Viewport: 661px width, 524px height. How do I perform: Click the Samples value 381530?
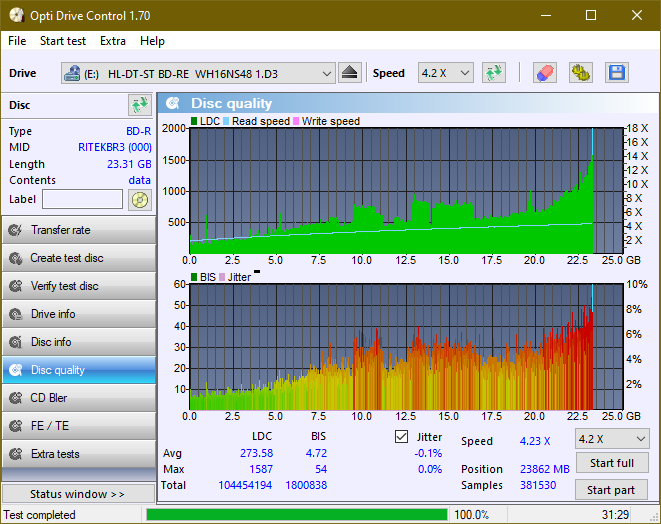538,485
